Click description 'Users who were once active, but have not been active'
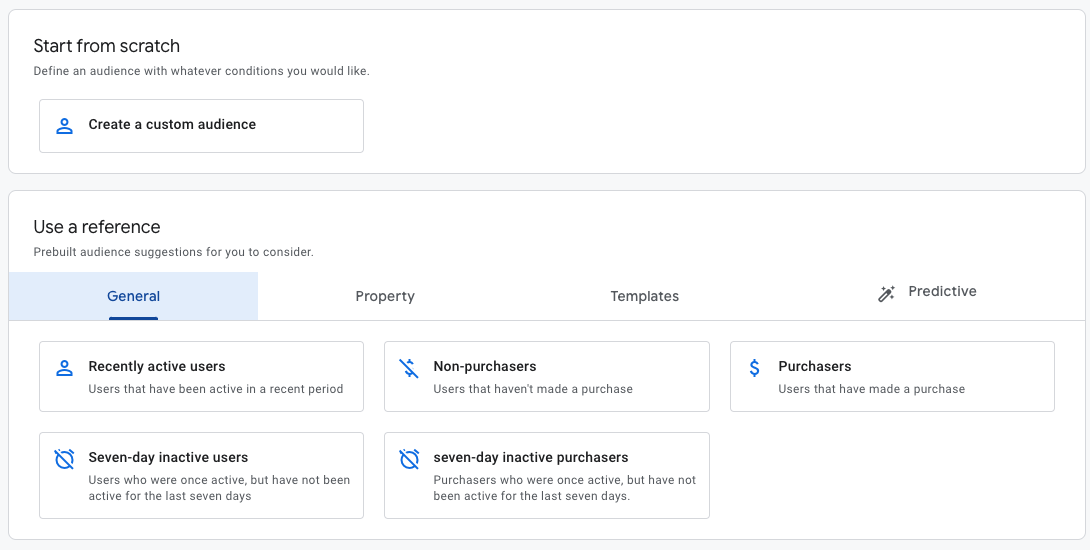The image size is (1090, 550). (219, 488)
